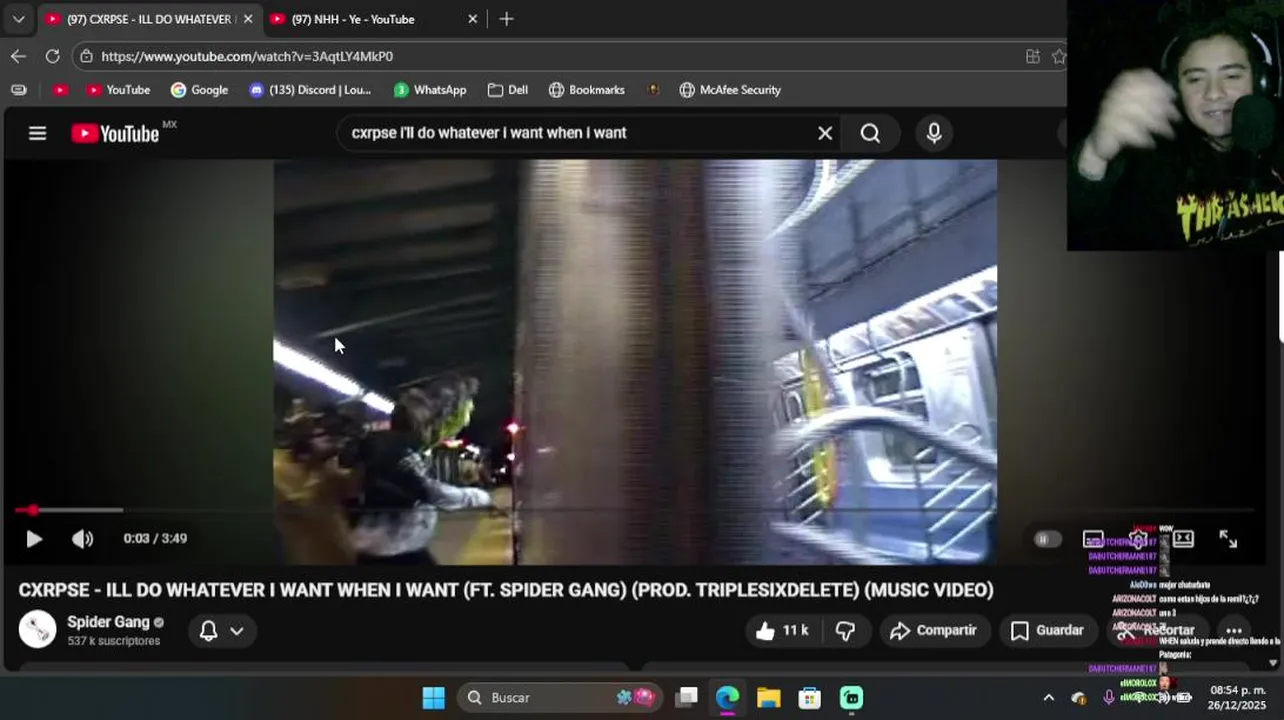Viewport: 1284px width, 720px height.
Task: Open the YouTube text bookmark
Action: coord(118,90)
